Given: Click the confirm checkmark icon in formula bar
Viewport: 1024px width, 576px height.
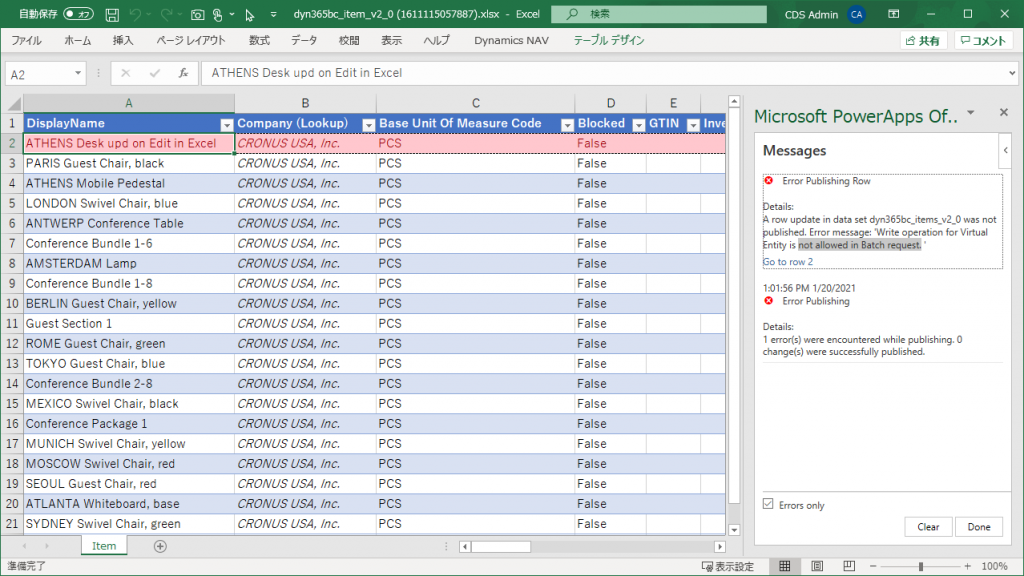Looking at the screenshot, I should tap(155, 73).
